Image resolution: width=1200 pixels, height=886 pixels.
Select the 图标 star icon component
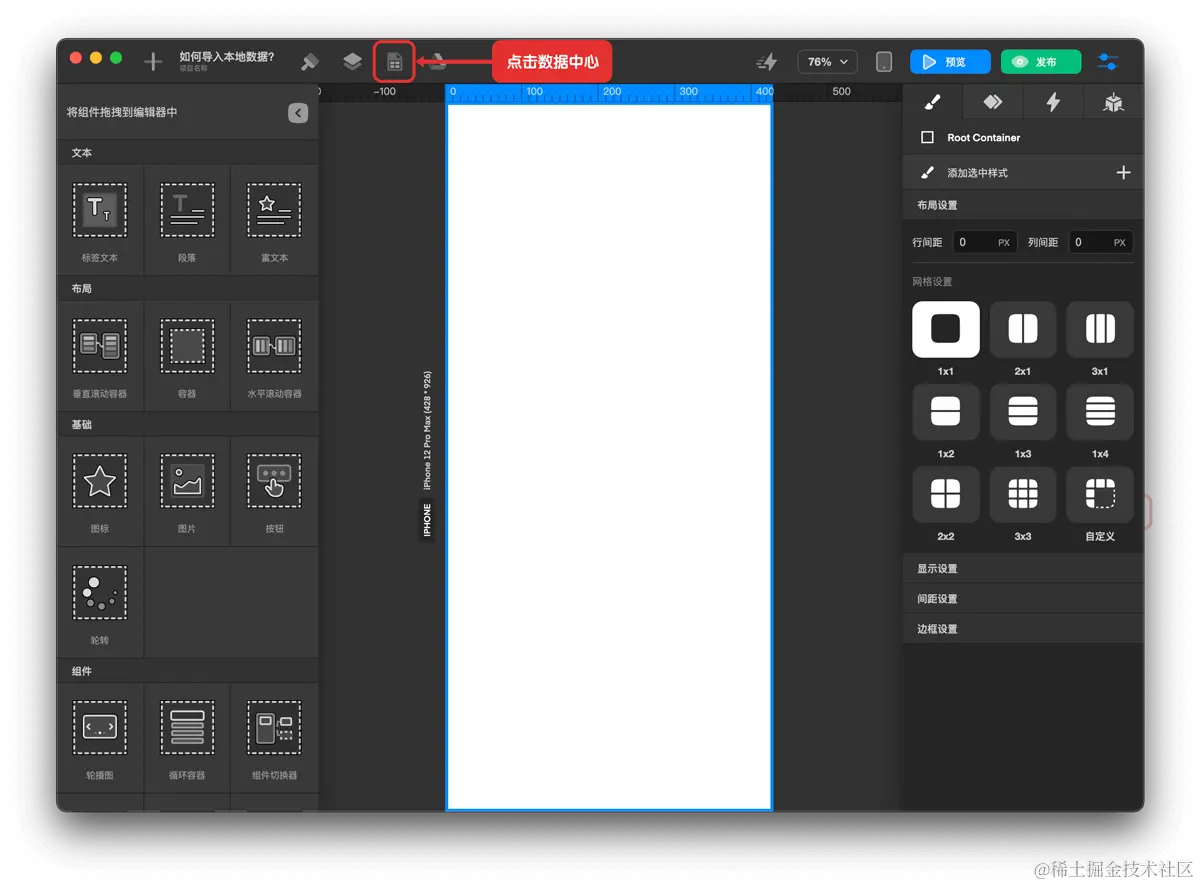tap(100, 491)
